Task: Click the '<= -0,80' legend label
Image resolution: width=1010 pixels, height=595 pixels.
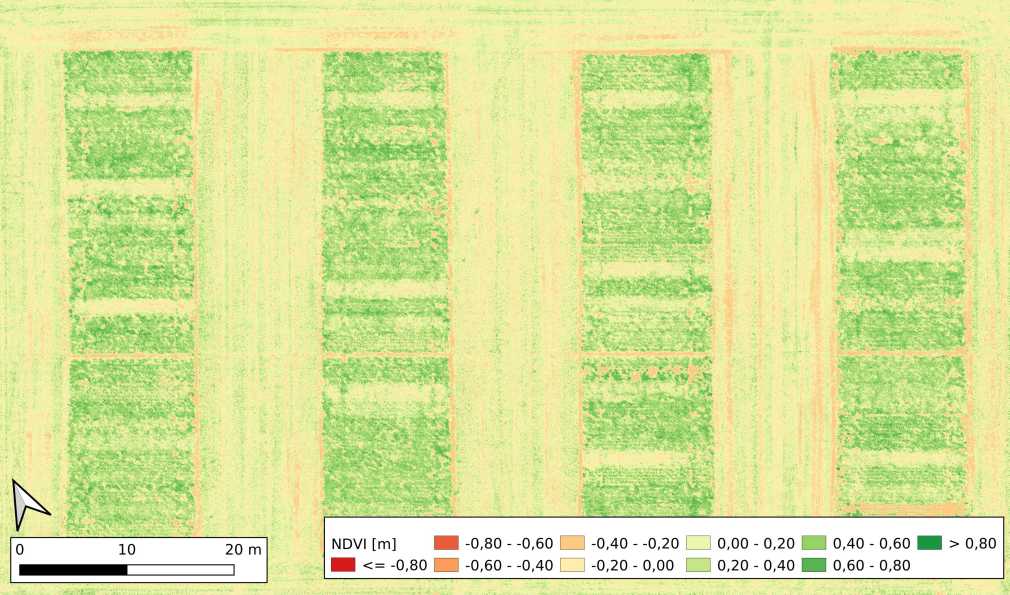Action: 395,565
